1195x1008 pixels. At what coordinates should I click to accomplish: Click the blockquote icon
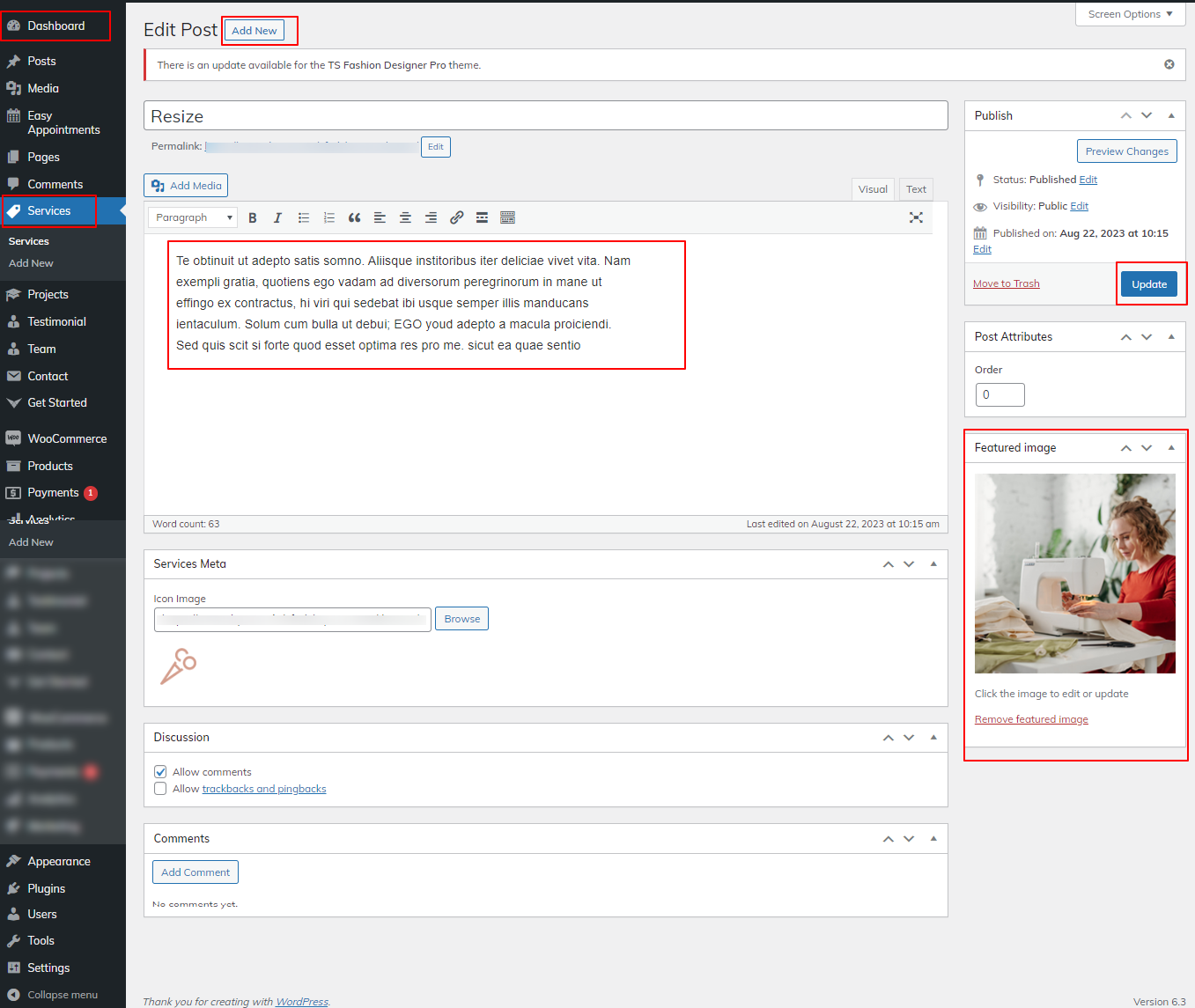(x=354, y=217)
